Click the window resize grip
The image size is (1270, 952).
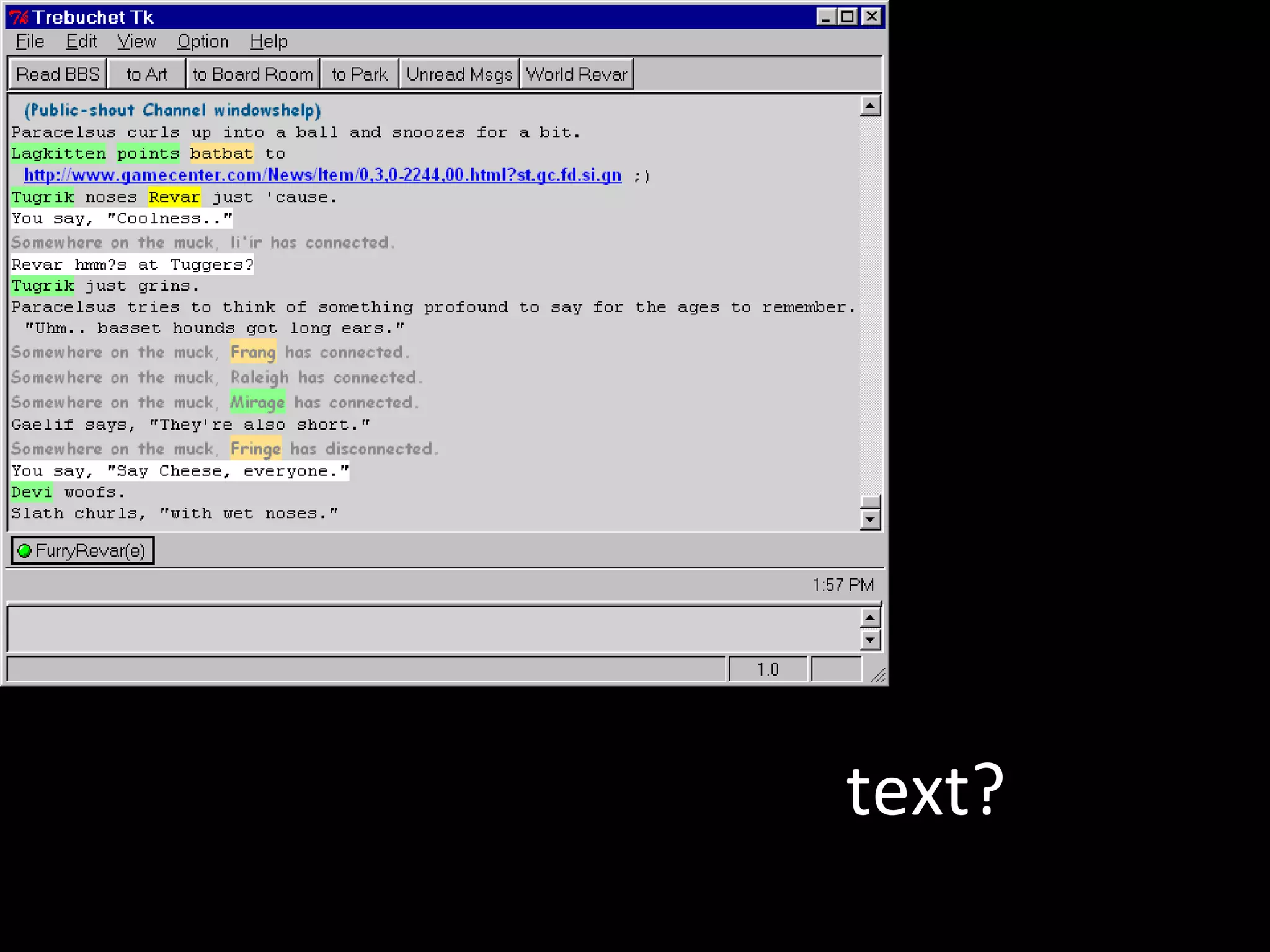click(877, 674)
